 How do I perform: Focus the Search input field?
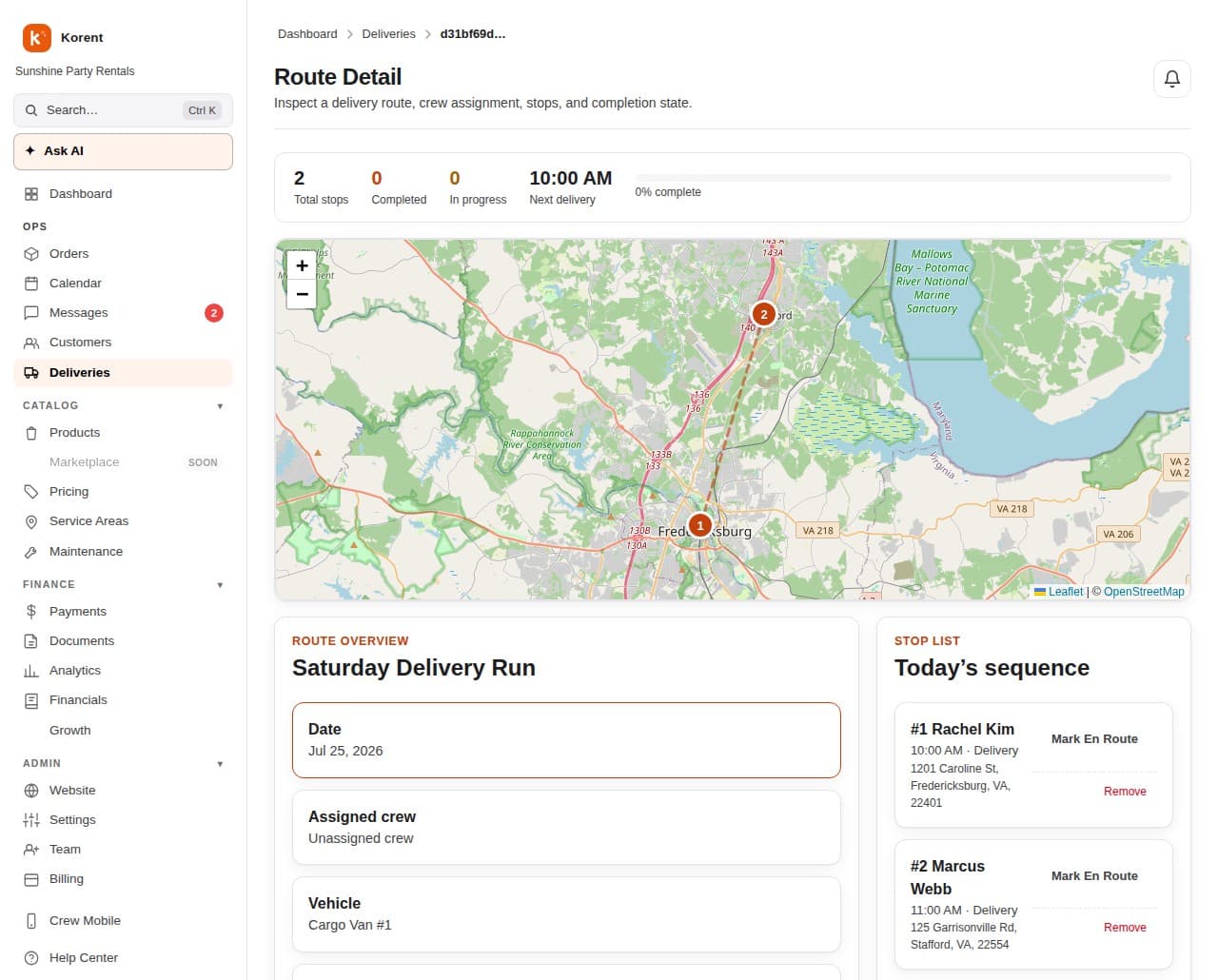pos(123,110)
